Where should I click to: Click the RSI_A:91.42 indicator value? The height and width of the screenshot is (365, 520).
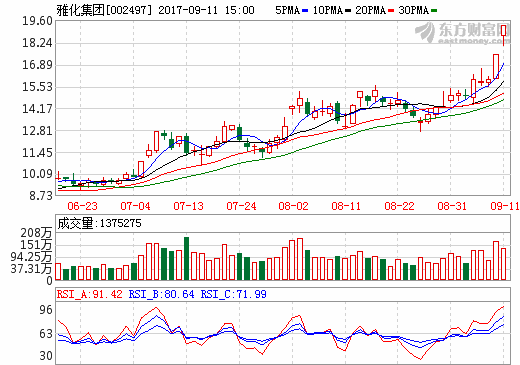[90, 294]
